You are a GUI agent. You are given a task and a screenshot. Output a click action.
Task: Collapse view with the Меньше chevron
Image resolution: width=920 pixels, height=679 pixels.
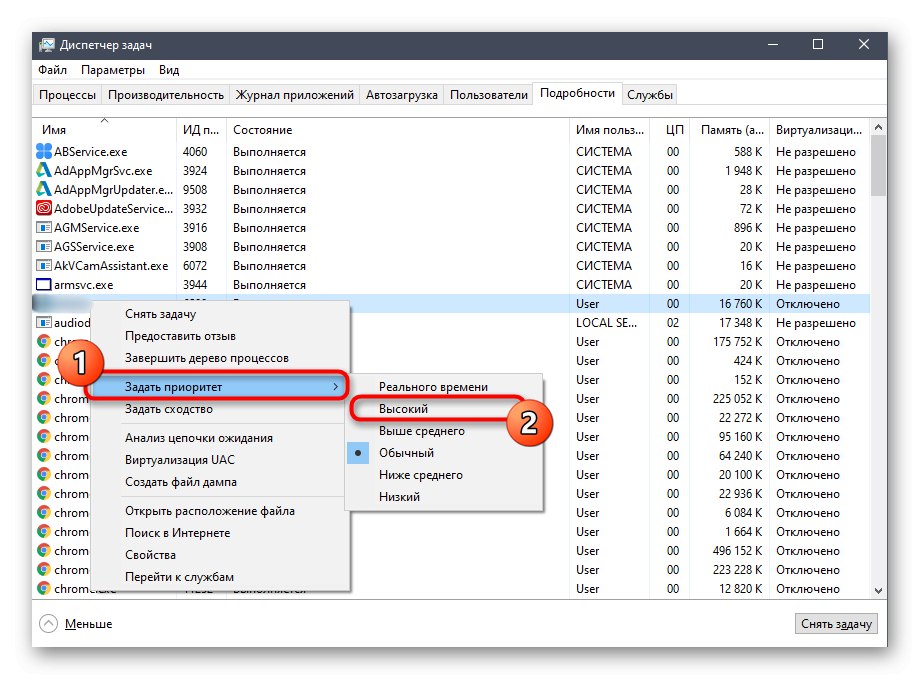pos(48,623)
